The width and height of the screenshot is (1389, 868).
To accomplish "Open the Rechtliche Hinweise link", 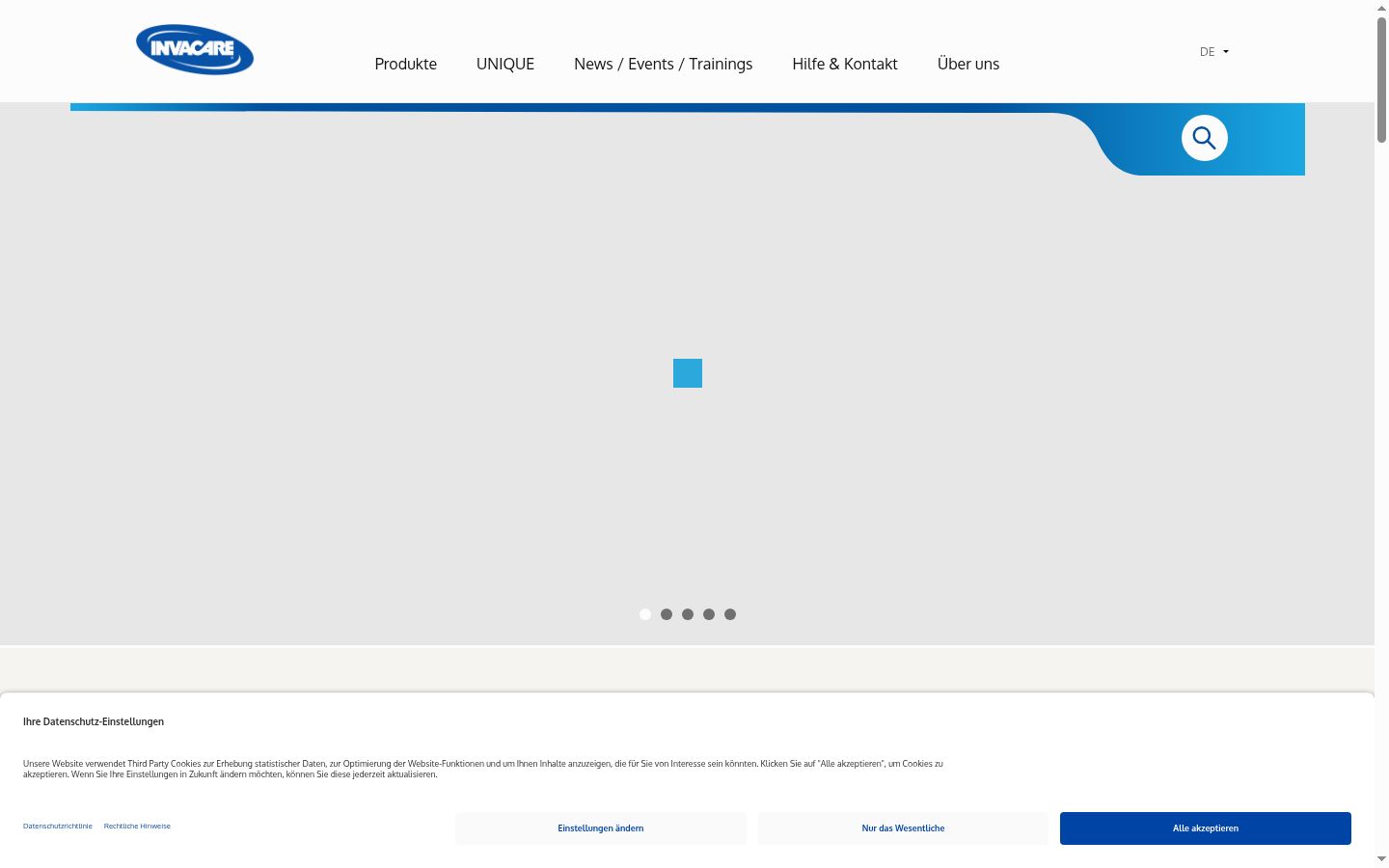I will [x=137, y=827].
